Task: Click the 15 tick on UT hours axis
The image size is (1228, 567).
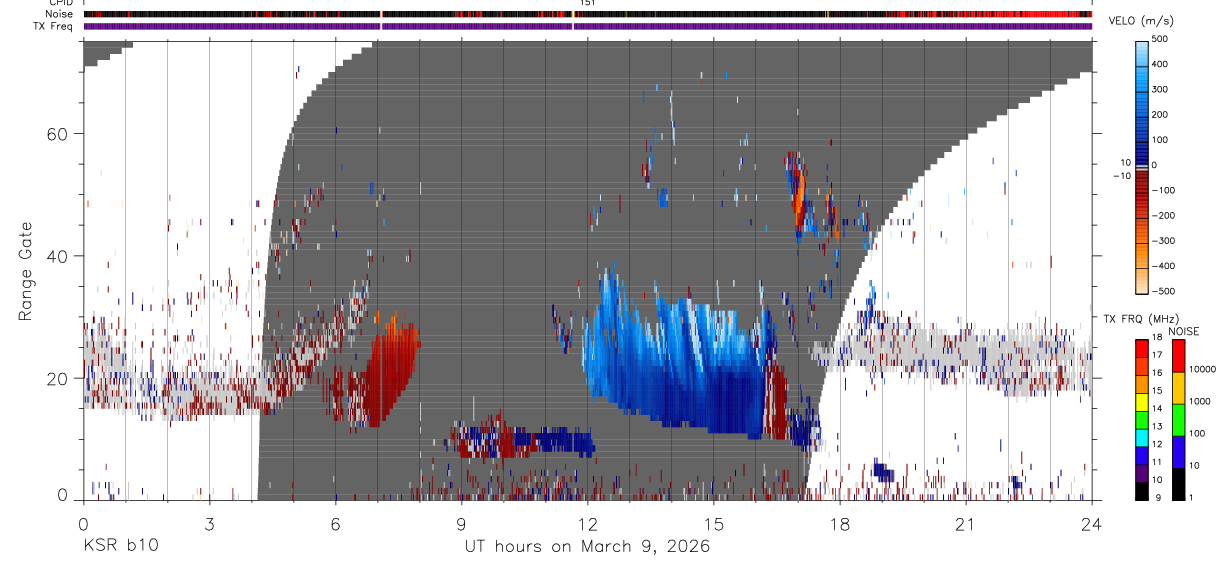Action: (x=714, y=524)
